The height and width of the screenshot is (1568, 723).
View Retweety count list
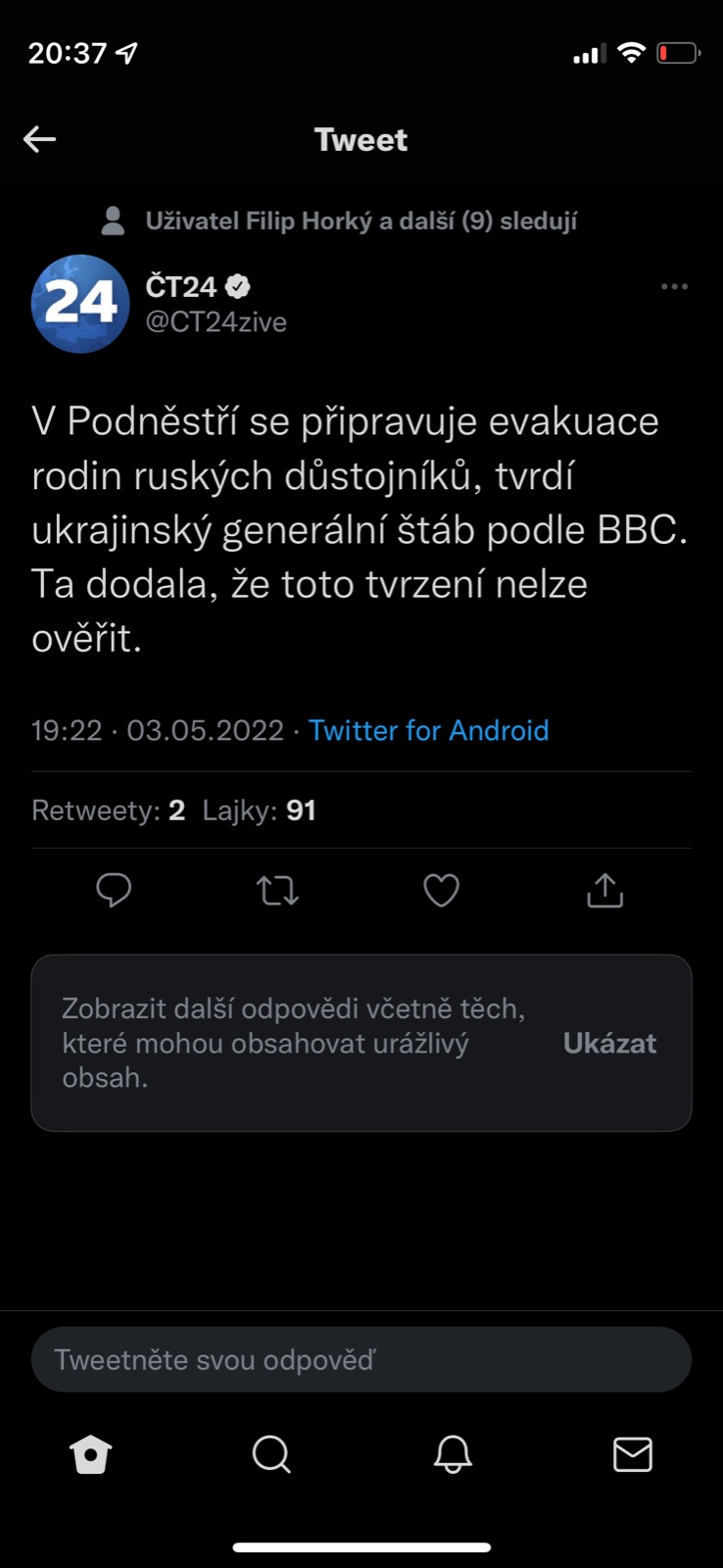click(108, 810)
